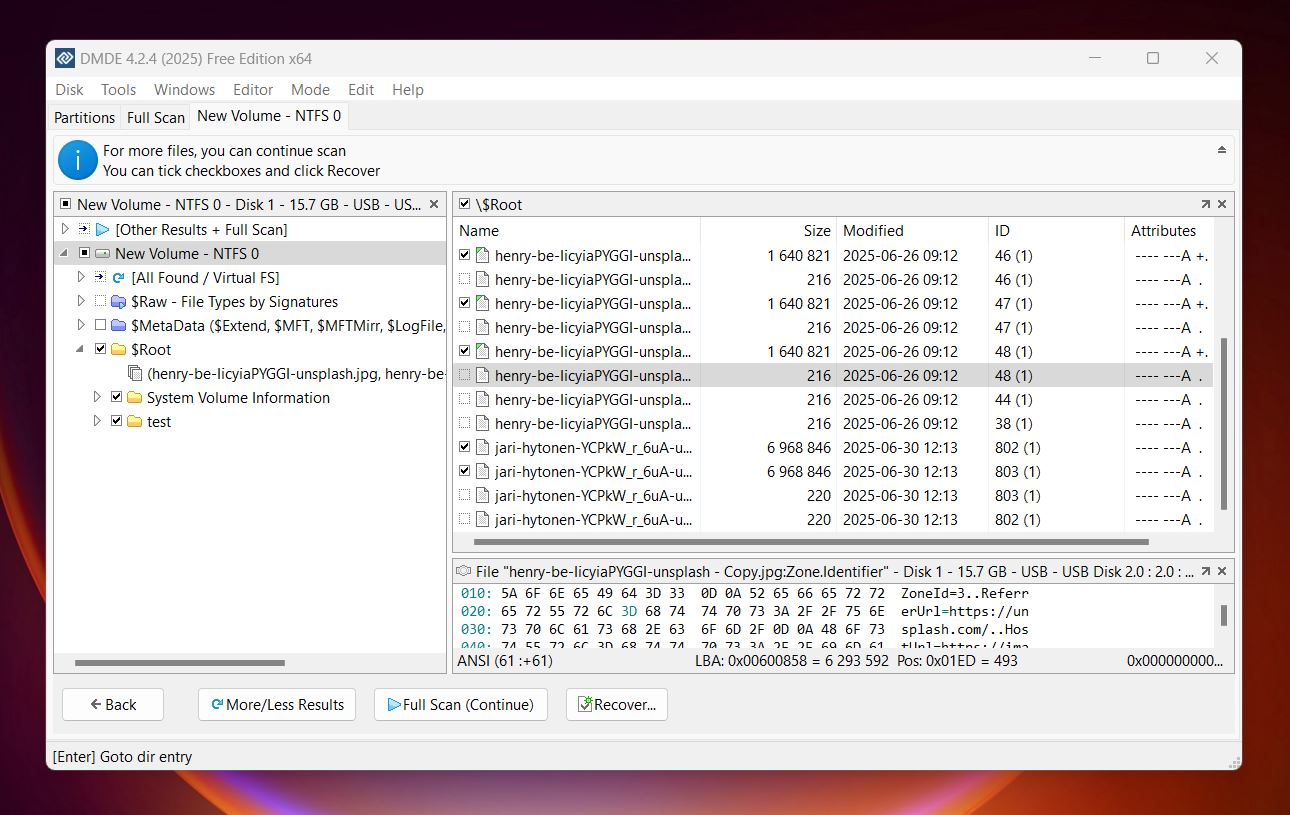The width and height of the screenshot is (1290, 815).
Task: Click the drive icon of New Volume - NTFS 0
Action: point(102,254)
